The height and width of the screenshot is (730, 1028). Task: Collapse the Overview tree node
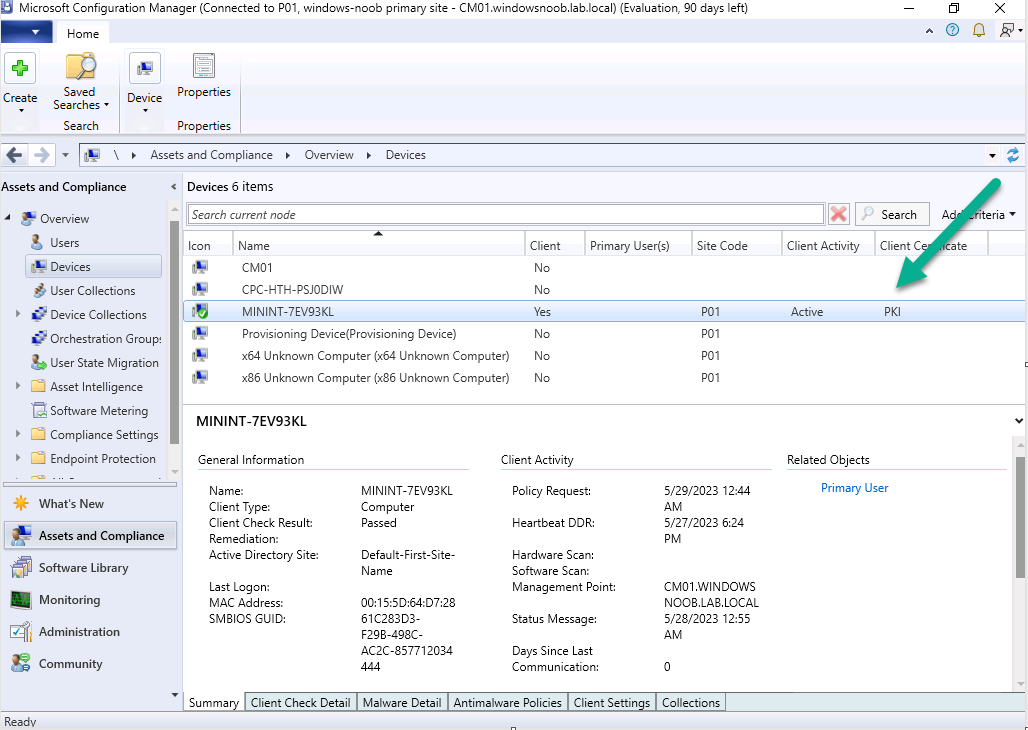click(8, 218)
